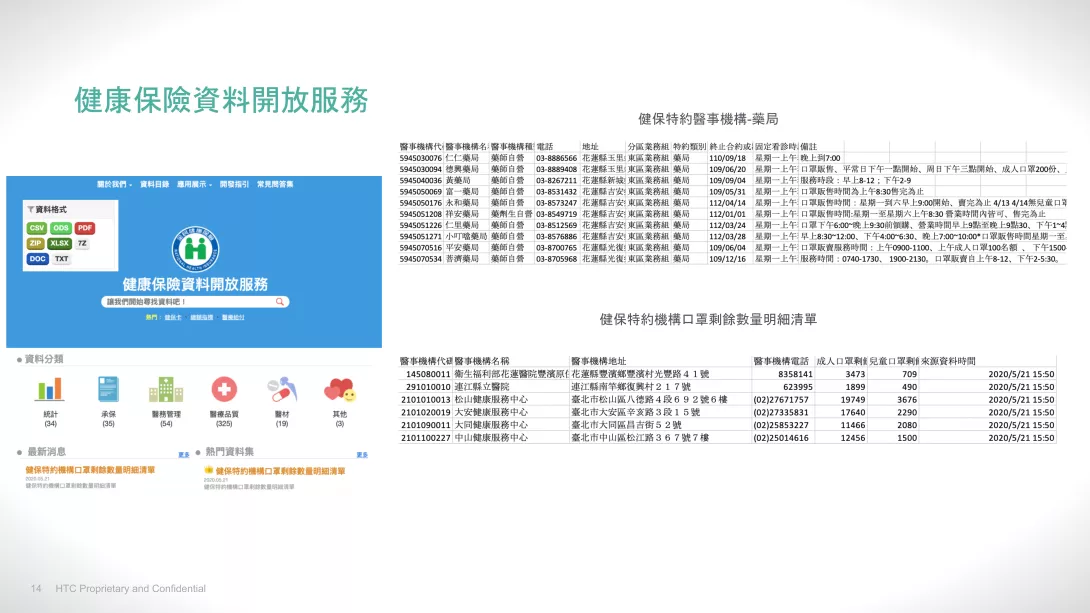Image resolution: width=1090 pixels, height=613 pixels.
Task: Click the website title above search bar
Action: click(195, 284)
